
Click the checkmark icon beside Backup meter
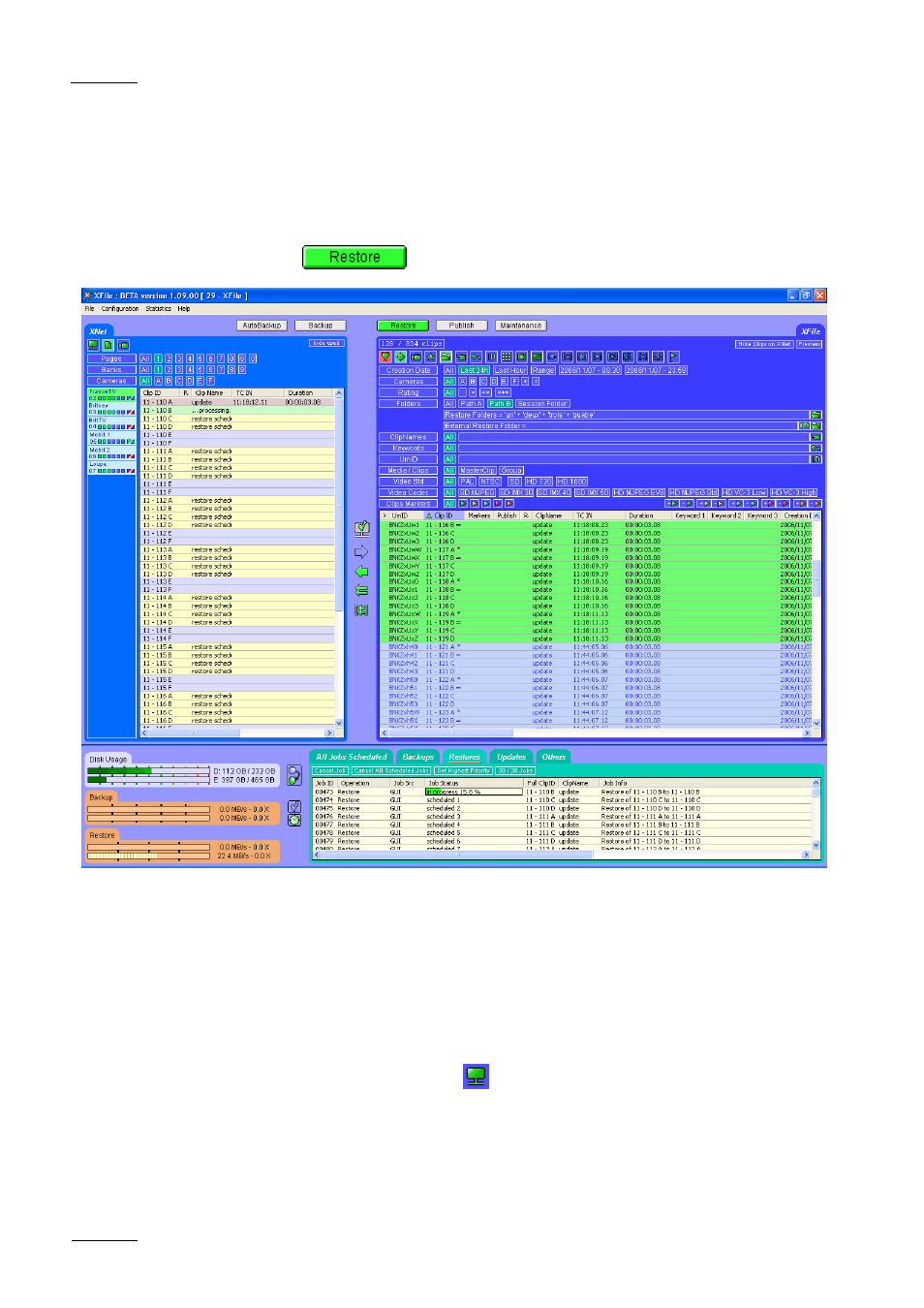(x=294, y=806)
